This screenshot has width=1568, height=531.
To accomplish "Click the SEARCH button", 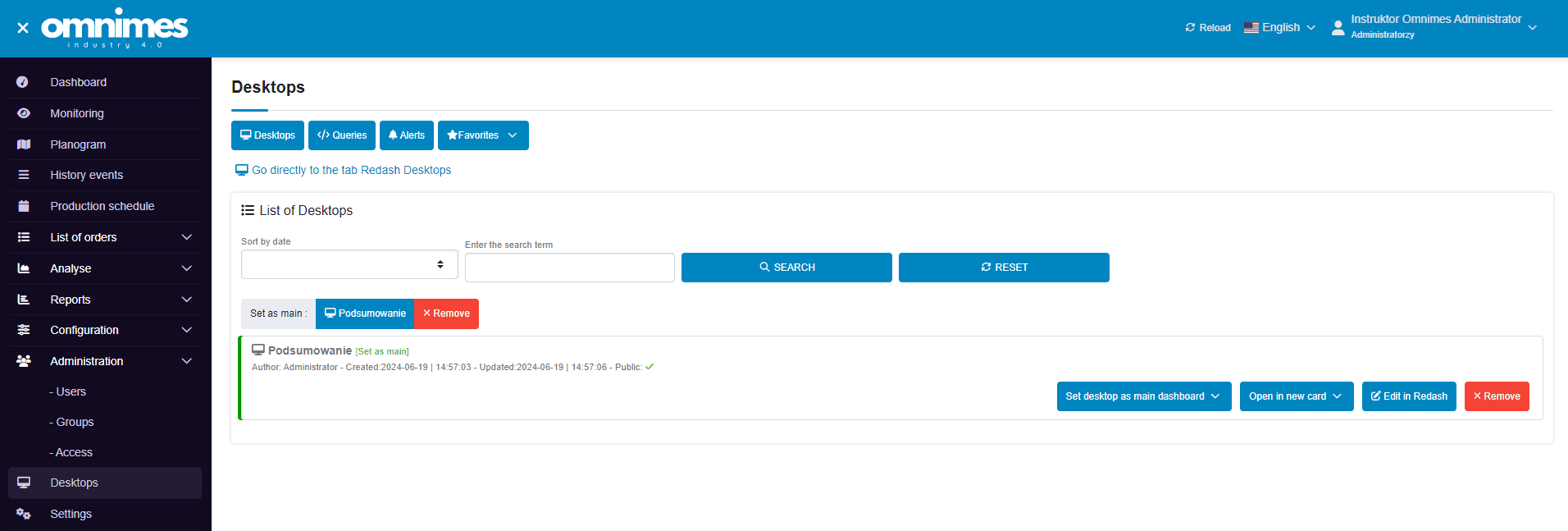I will pyautogui.click(x=786, y=268).
